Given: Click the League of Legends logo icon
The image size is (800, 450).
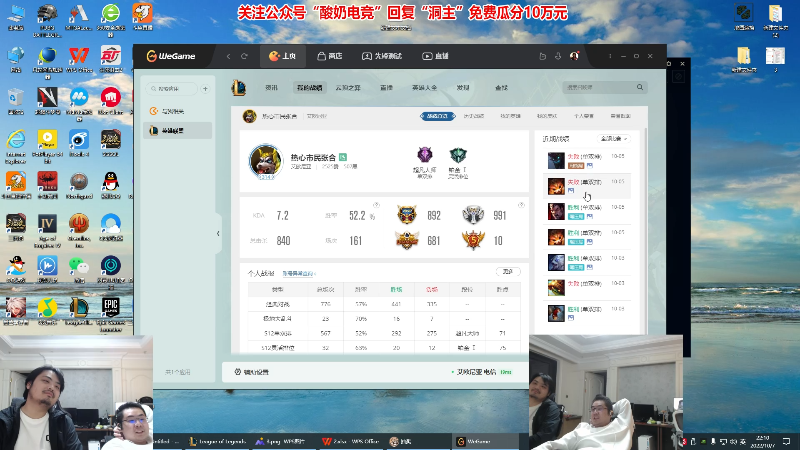Looking at the screenshot, I should coord(238,88).
